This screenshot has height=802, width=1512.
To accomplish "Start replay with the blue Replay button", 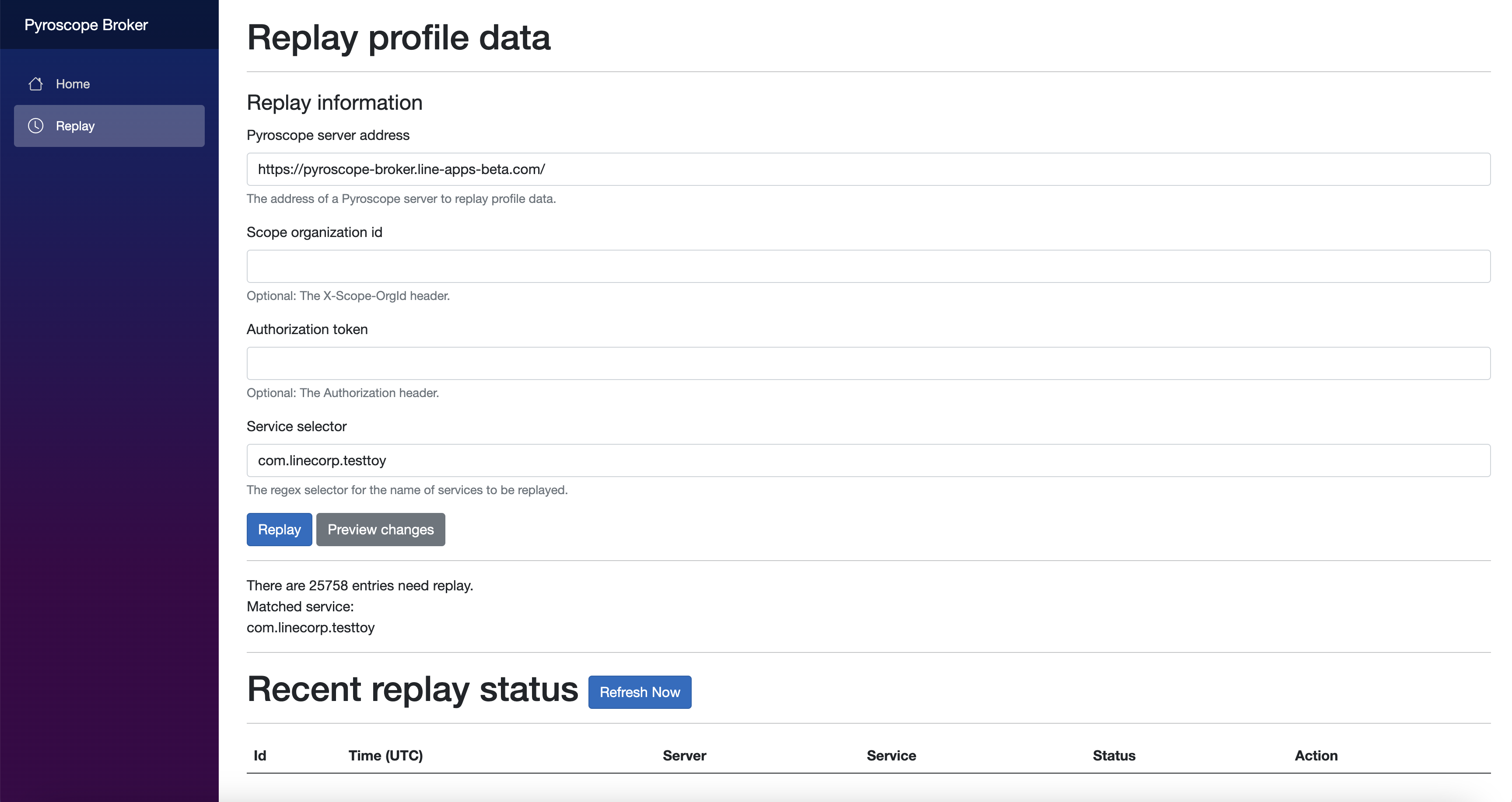I will [x=280, y=529].
